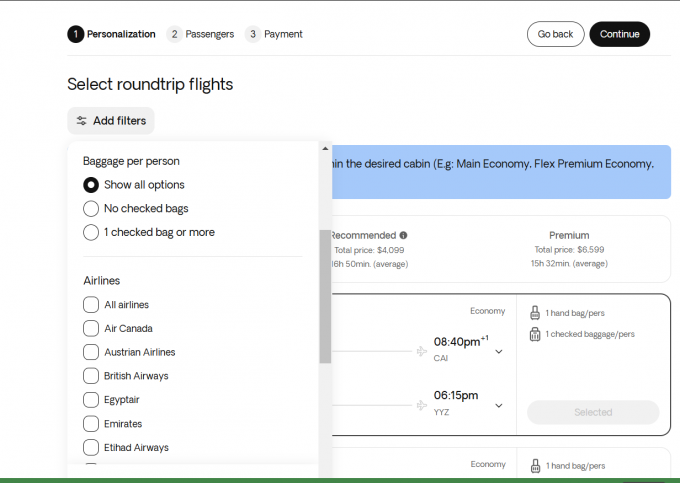This screenshot has height=483, width=680.
Task: Open the Add filters dropdown
Action: (111, 121)
